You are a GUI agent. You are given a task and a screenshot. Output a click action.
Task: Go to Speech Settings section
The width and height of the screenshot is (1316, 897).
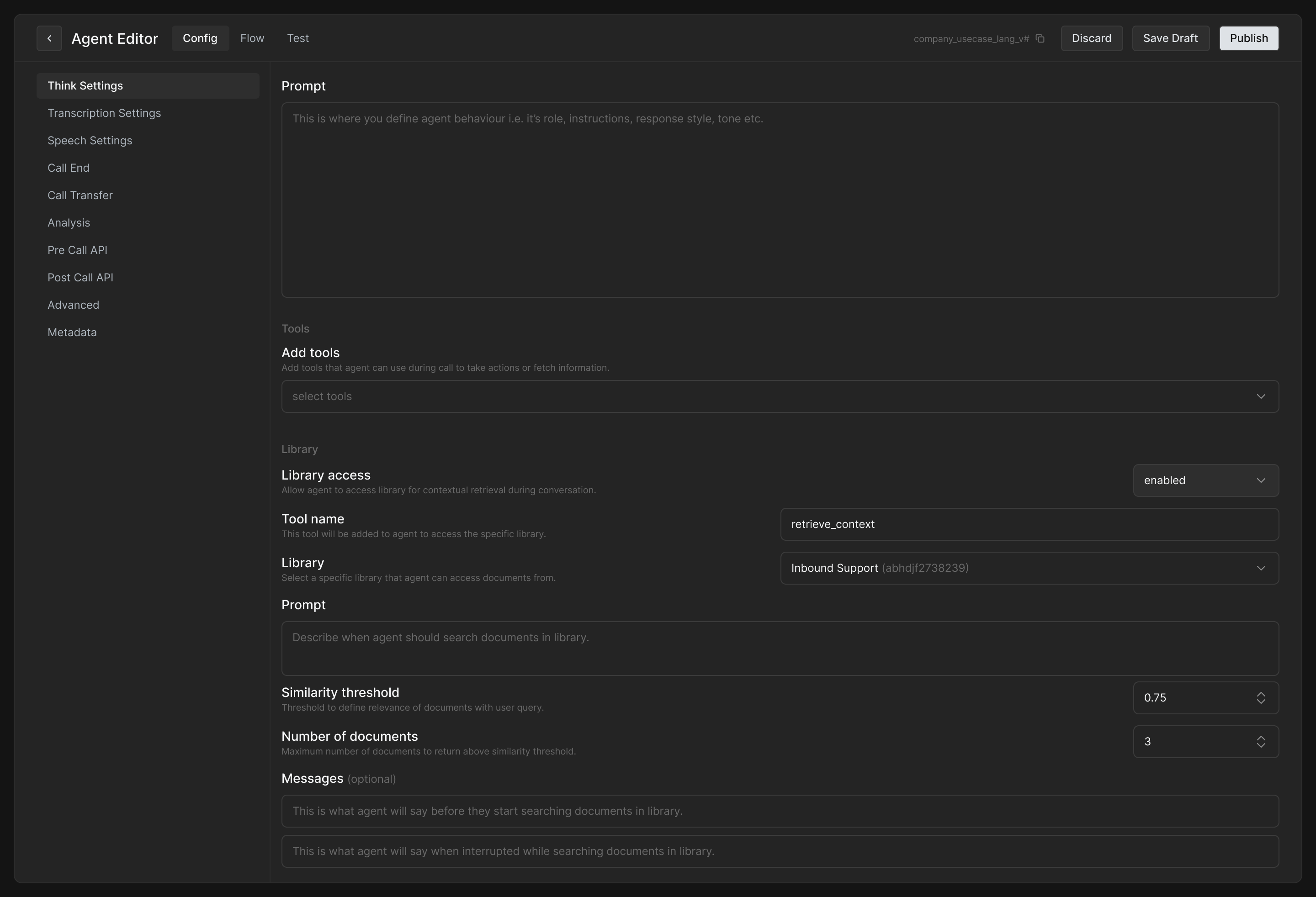point(90,140)
